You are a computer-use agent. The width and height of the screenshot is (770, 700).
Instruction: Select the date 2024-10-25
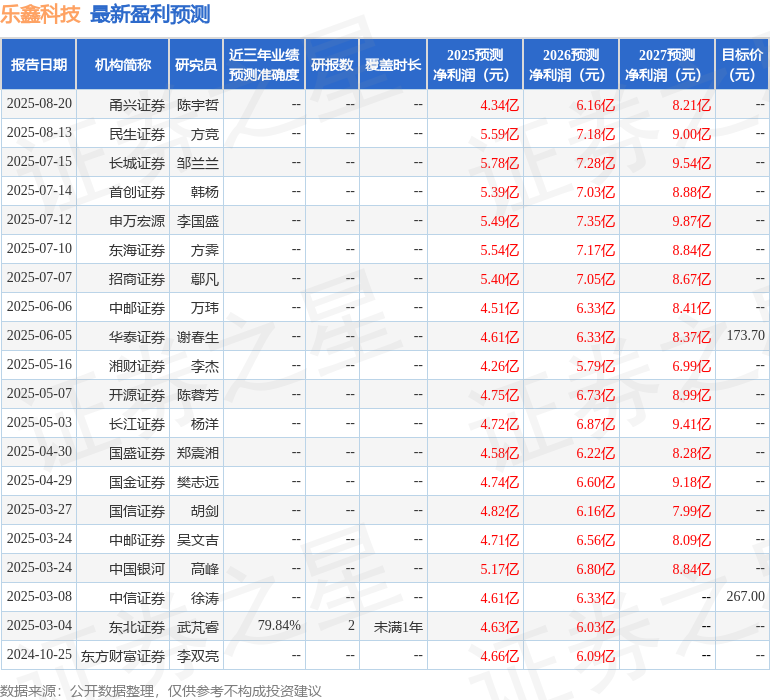click(39, 654)
